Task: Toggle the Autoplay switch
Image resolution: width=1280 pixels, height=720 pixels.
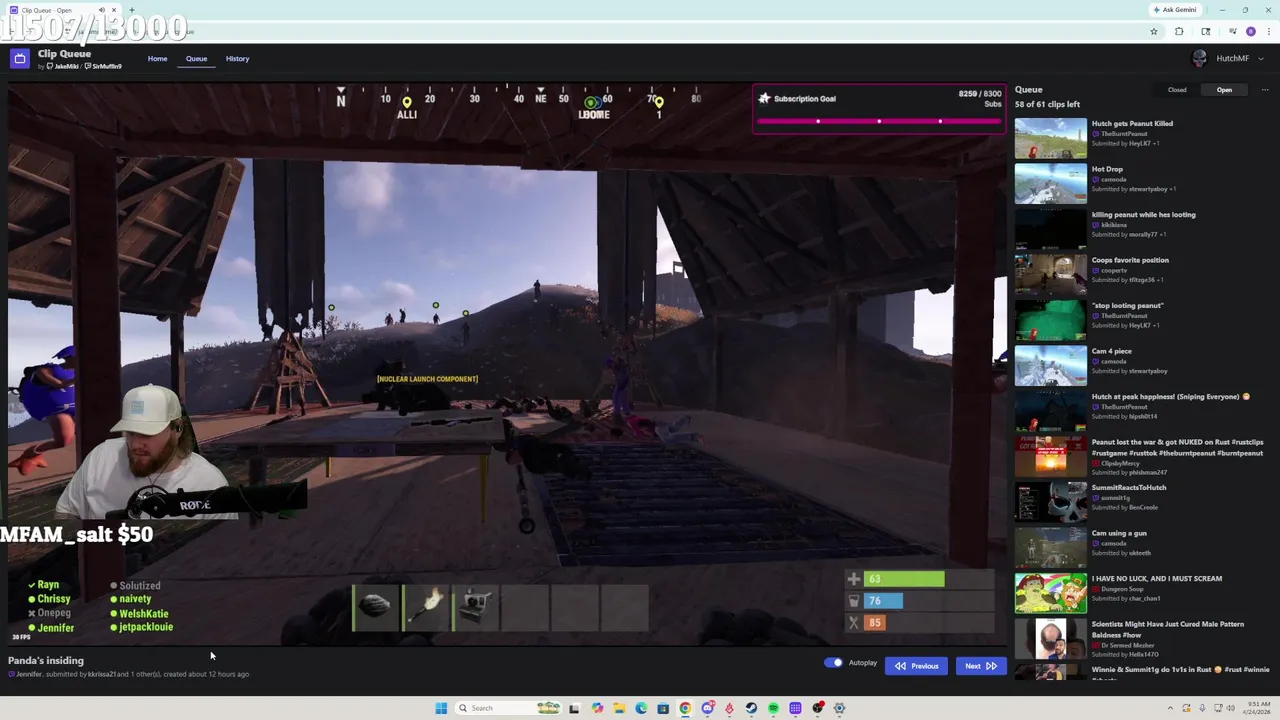Action: click(x=833, y=663)
